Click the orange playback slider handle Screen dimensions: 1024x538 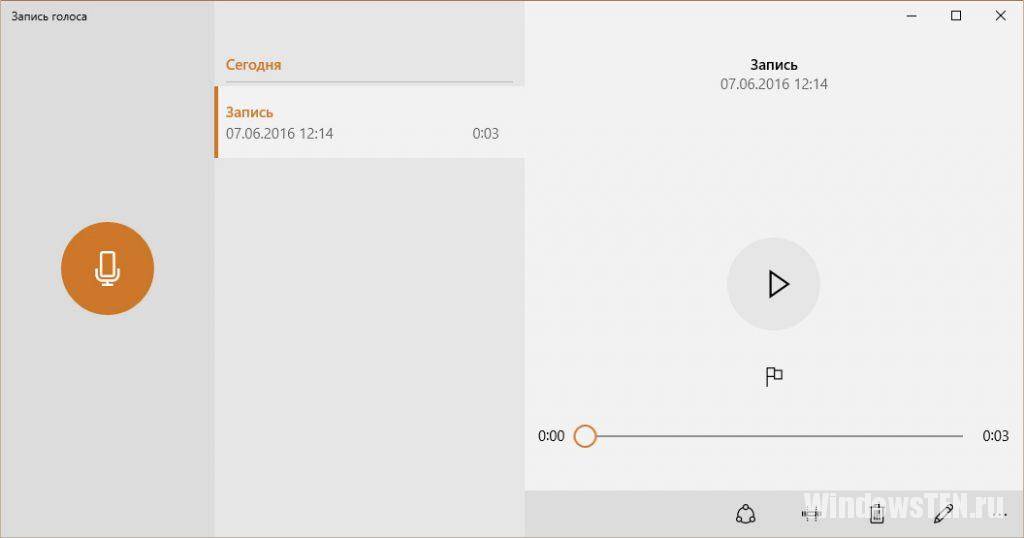[585, 436]
